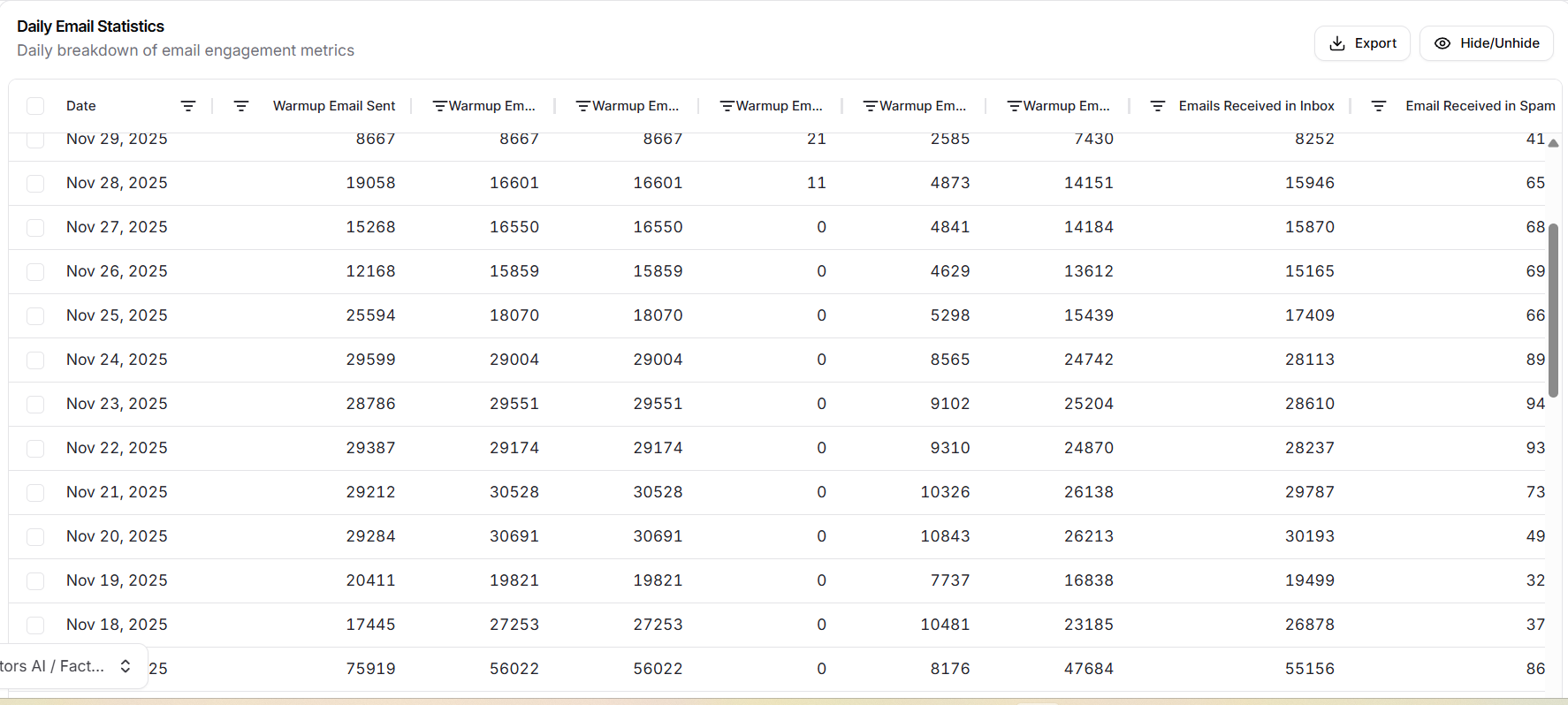Click filter icon left of Warmup Email Sent
1568x705 pixels.
click(240, 106)
